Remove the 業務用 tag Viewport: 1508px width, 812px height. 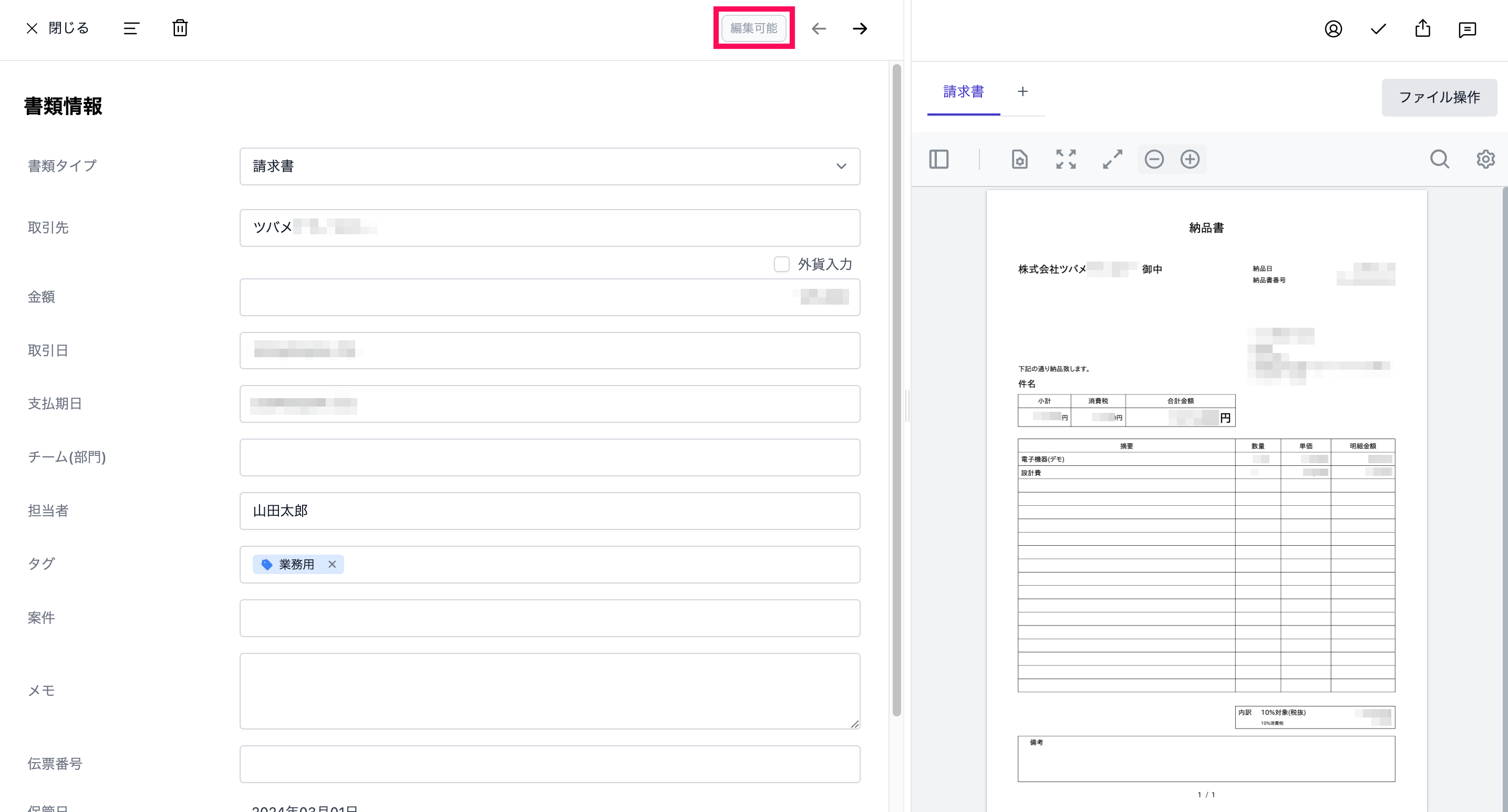pyautogui.click(x=332, y=564)
